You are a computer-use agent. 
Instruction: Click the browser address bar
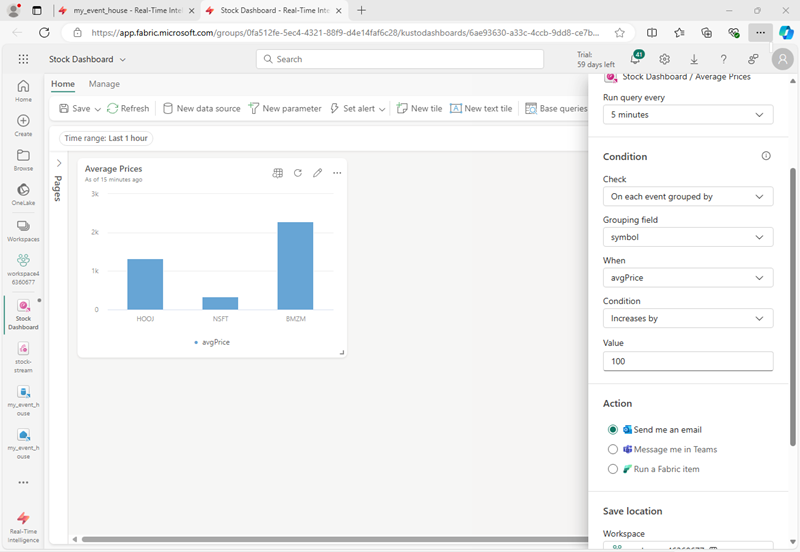[345, 33]
